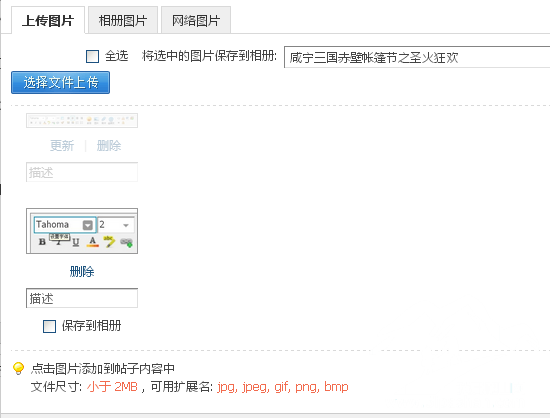Click the Underline U icon in thumbnail
The image size is (550, 418).
pos(76,242)
